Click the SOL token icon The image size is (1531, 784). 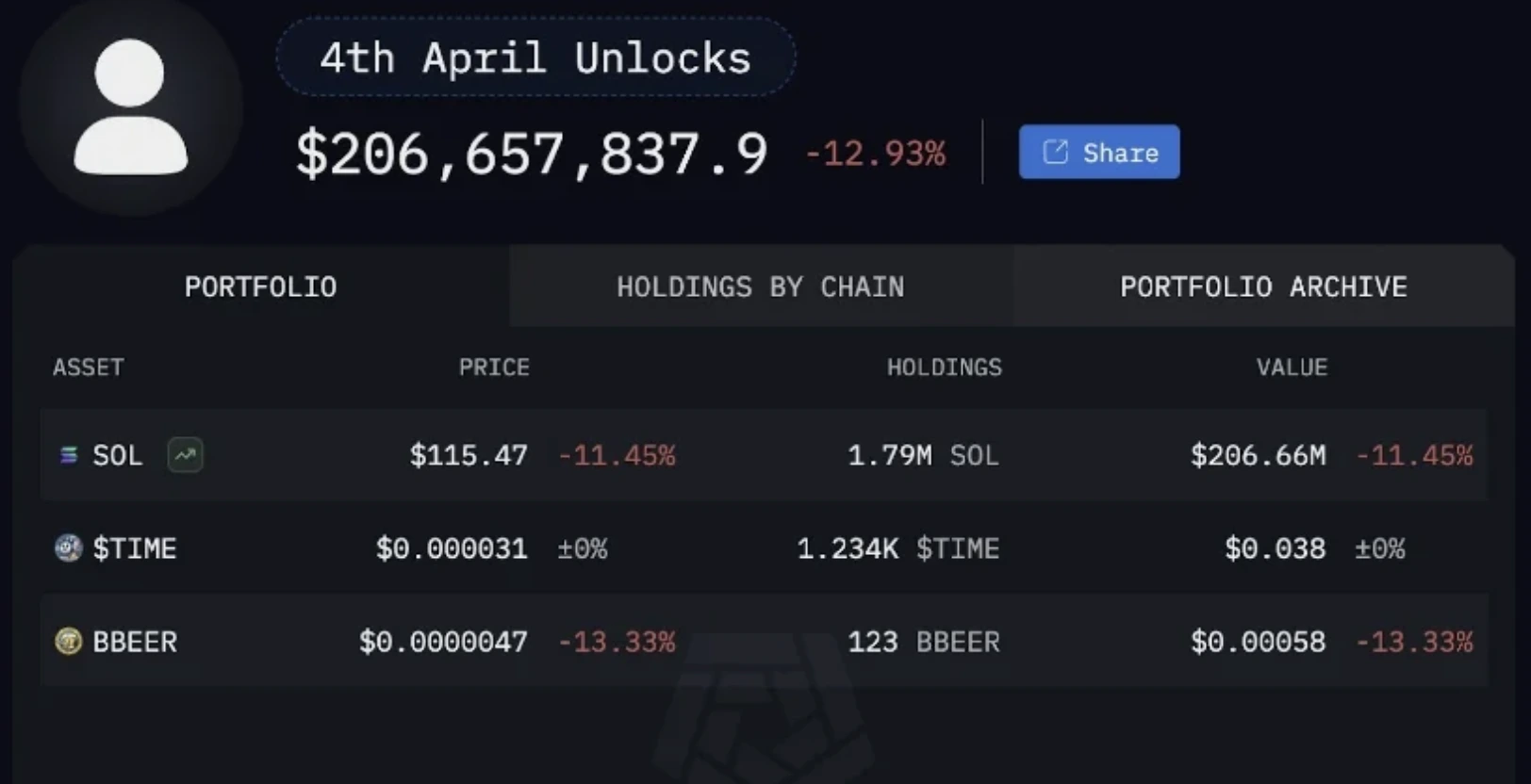(67, 455)
